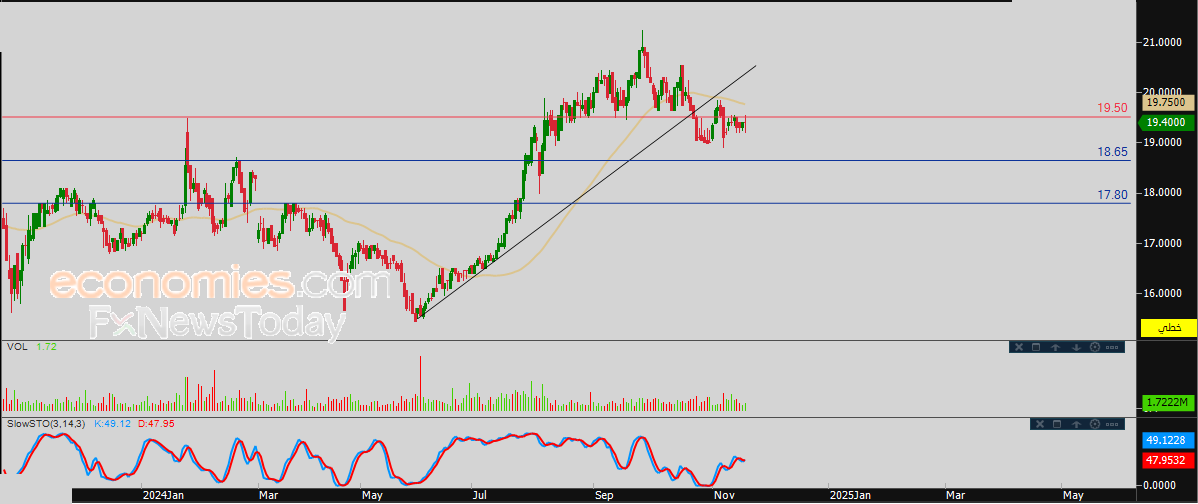This screenshot has width=1198, height=504.
Task: Click the VOL indicator title label
Action: (x=17, y=347)
